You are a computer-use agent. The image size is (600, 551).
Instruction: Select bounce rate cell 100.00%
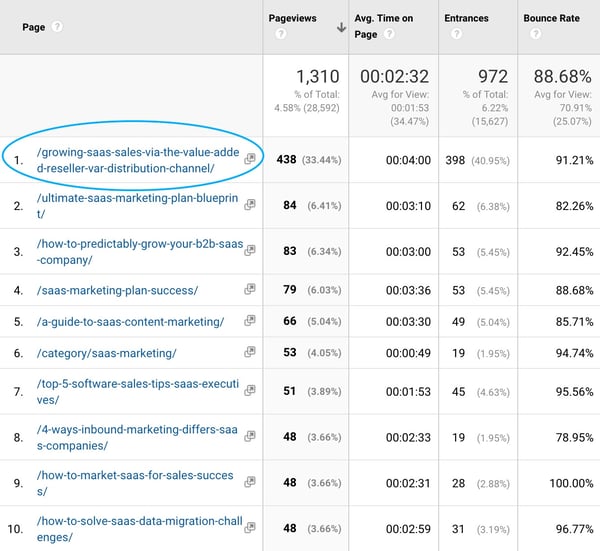click(x=571, y=483)
